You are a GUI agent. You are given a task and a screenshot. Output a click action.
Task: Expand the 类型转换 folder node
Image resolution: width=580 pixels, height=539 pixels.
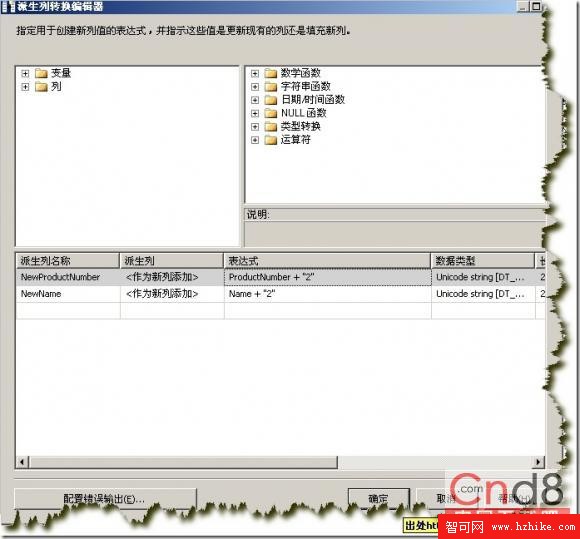click(x=255, y=127)
